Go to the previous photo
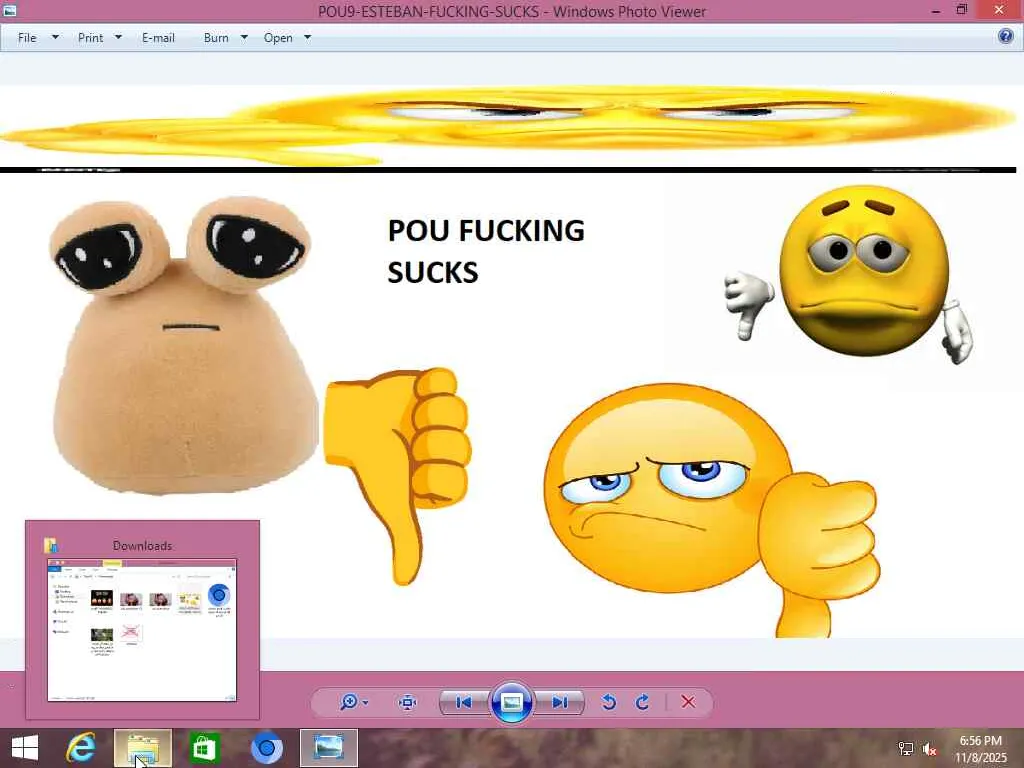The height and width of the screenshot is (768, 1024). [464, 702]
